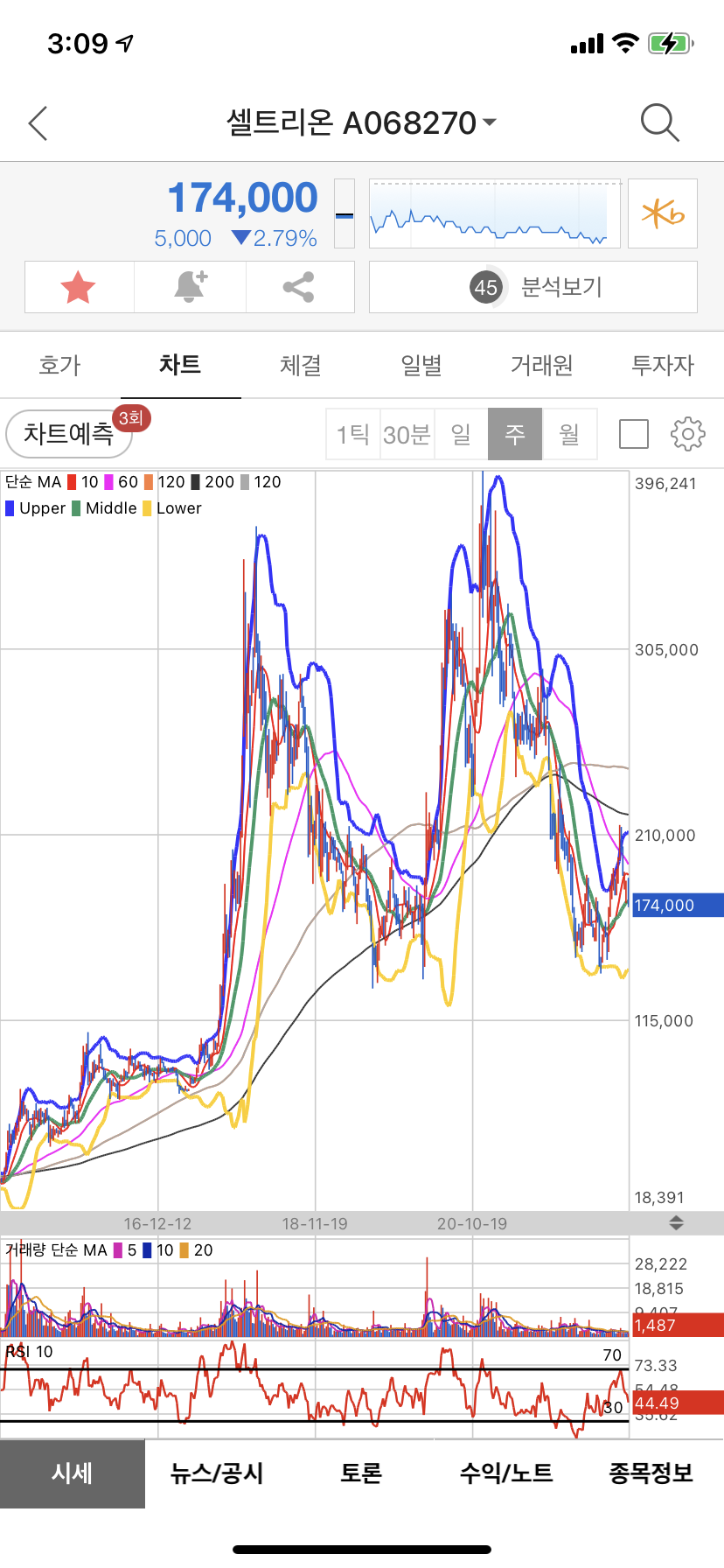The width and height of the screenshot is (724, 1568).
Task: Tap the 시세 bottom tab
Action: tap(73, 1473)
